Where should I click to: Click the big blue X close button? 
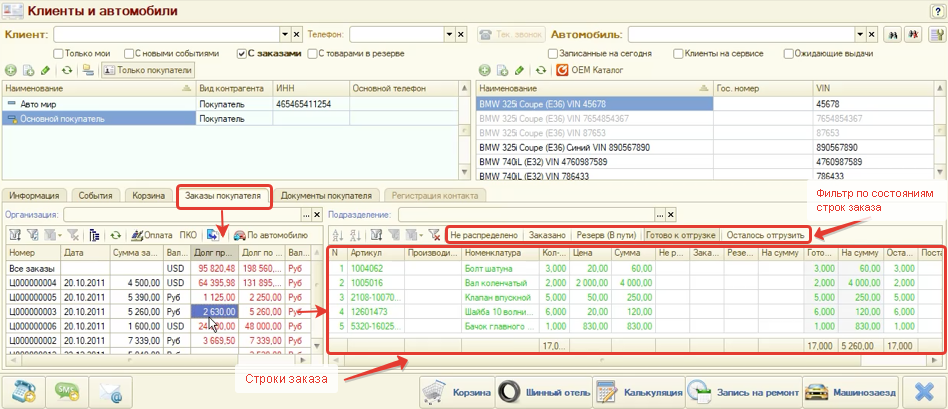tap(924, 393)
